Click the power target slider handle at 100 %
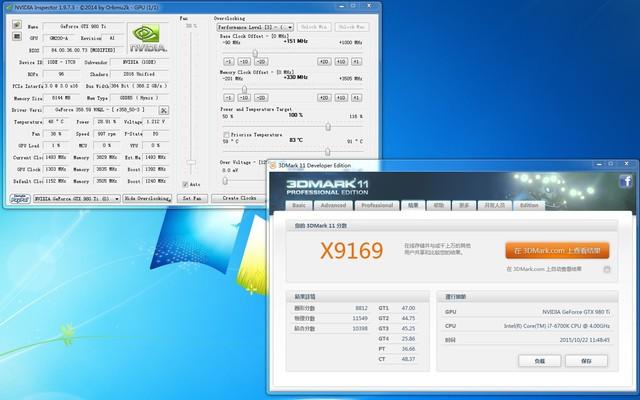640x400 pixels. 328,127
